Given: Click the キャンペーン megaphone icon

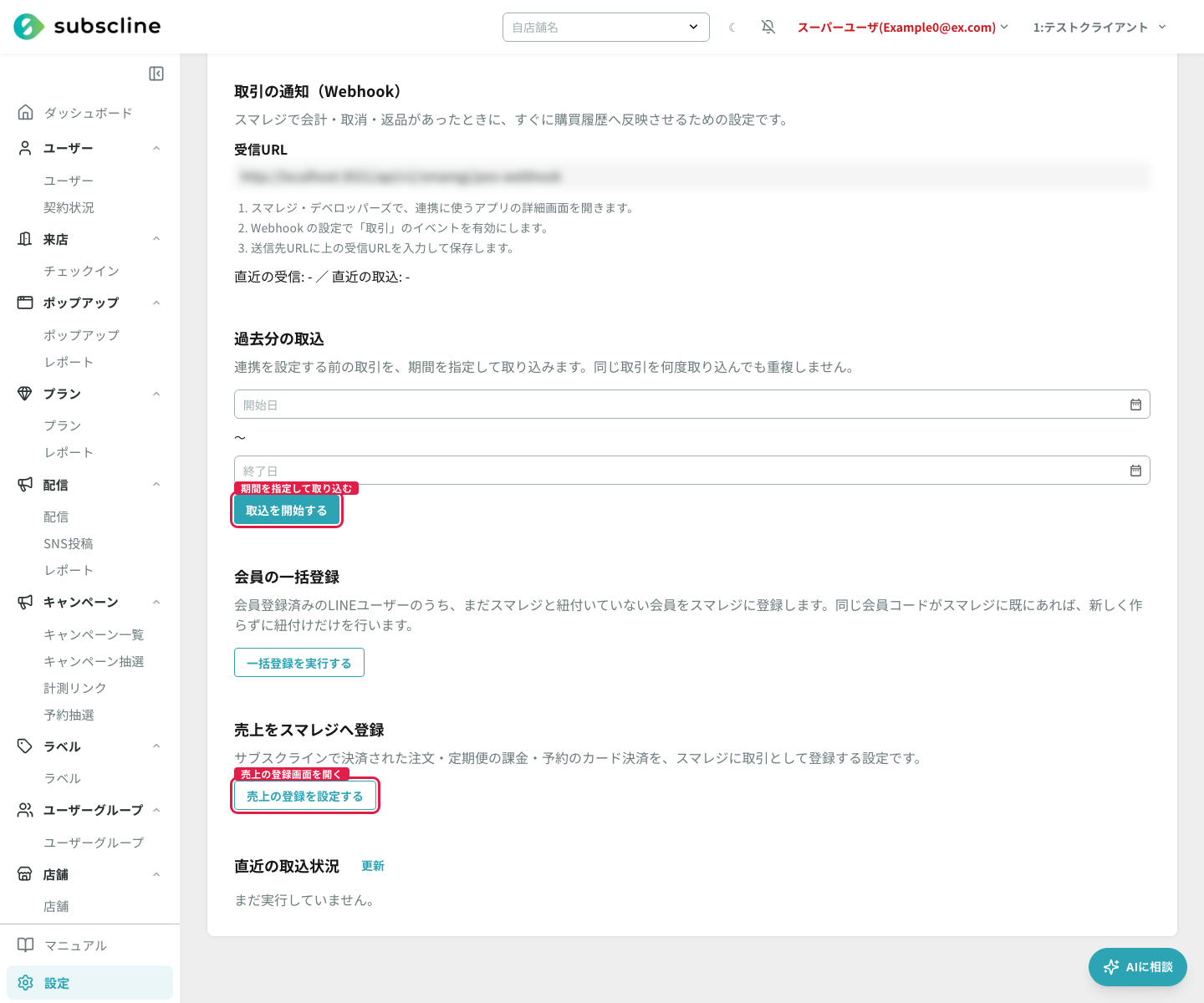Looking at the screenshot, I should 25,602.
